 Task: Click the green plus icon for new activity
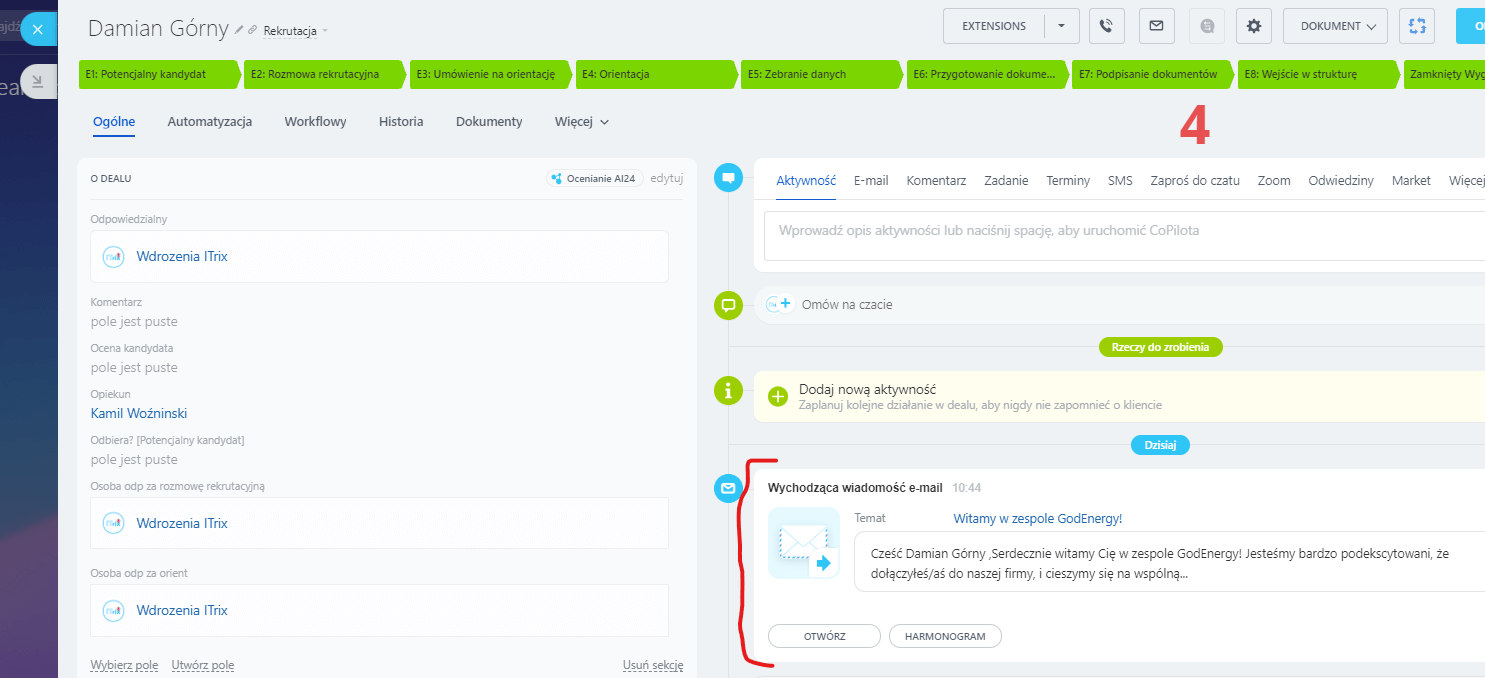click(x=778, y=396)
